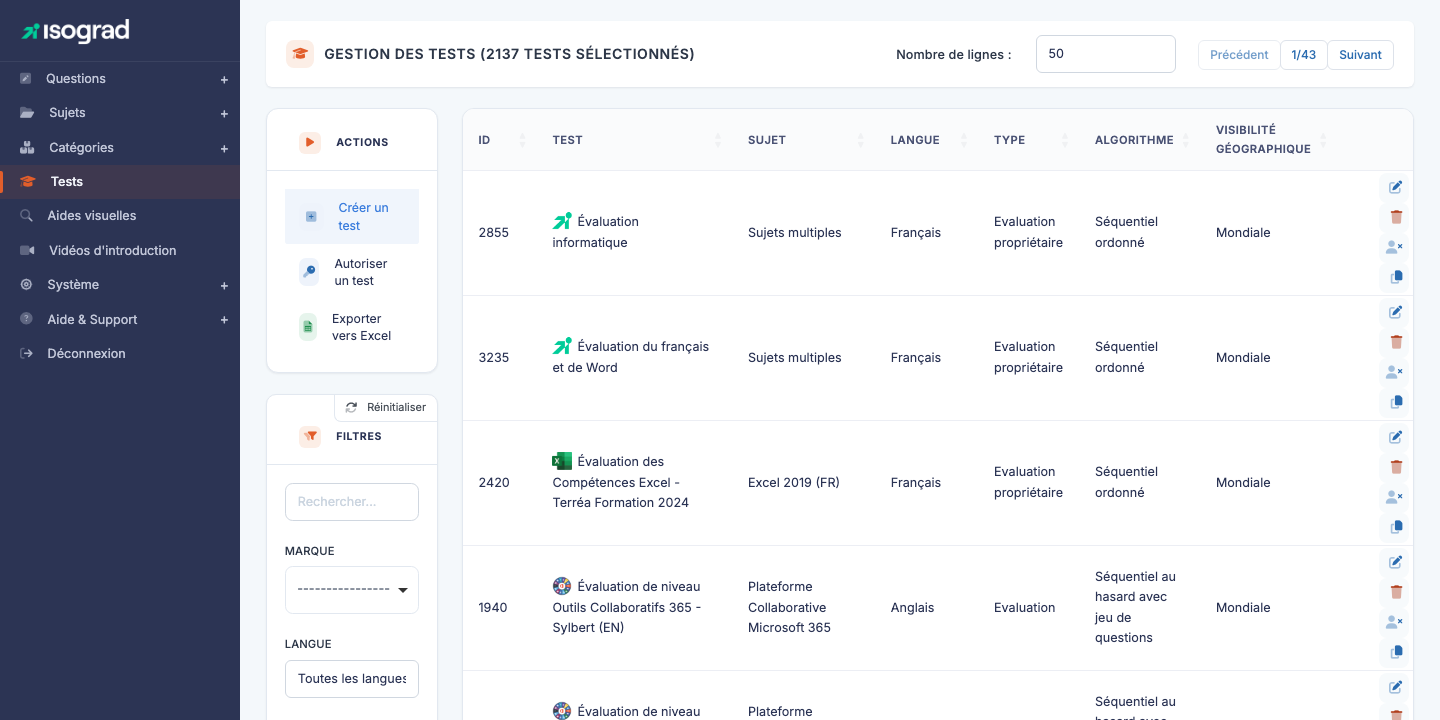The width and height of the screenshot is (1440, 720).
Task: Delete test 2855 with trash icon
Action: [1396, 217]
